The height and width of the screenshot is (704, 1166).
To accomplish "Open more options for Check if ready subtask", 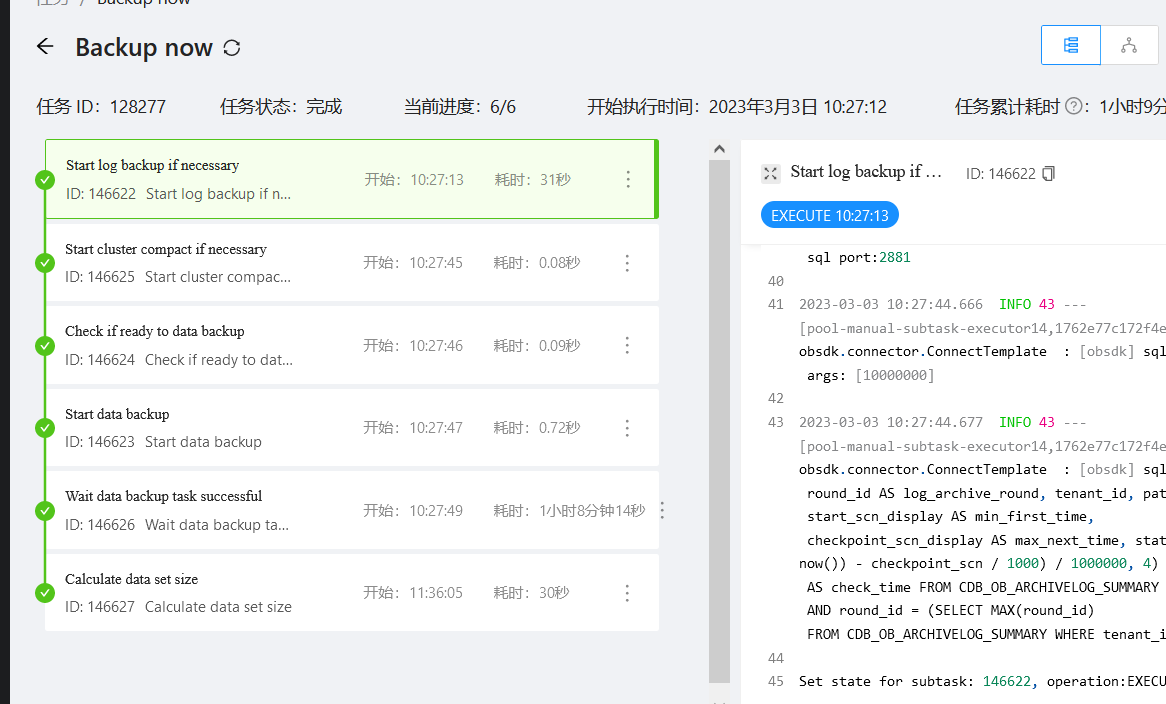I will point(628,346).
